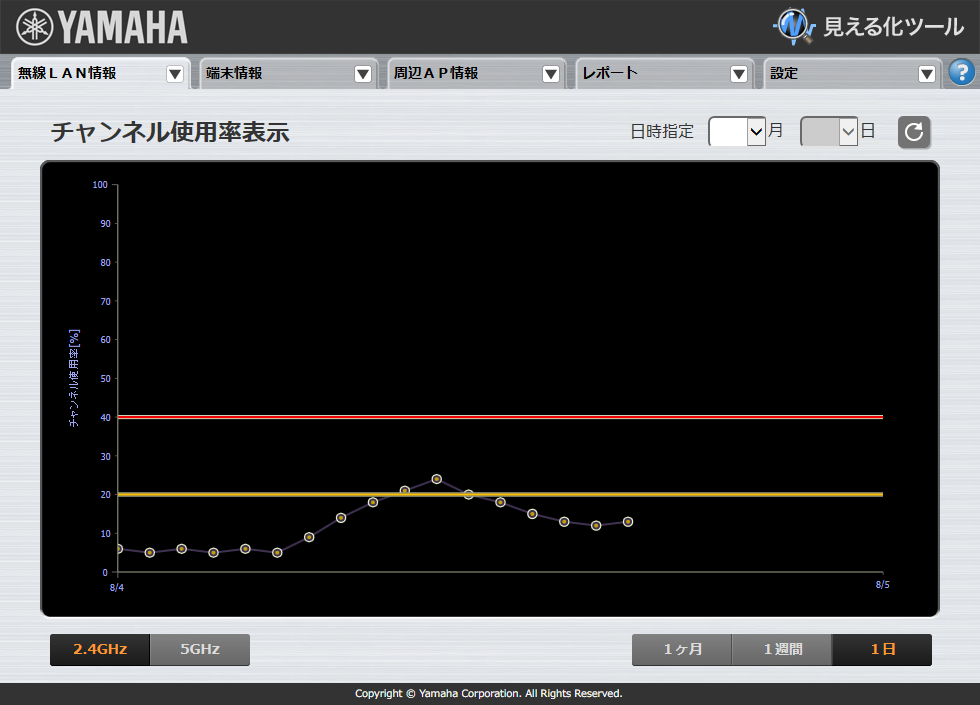Select the 1週間 time range
980x705 pixels.
pos(782,650)
